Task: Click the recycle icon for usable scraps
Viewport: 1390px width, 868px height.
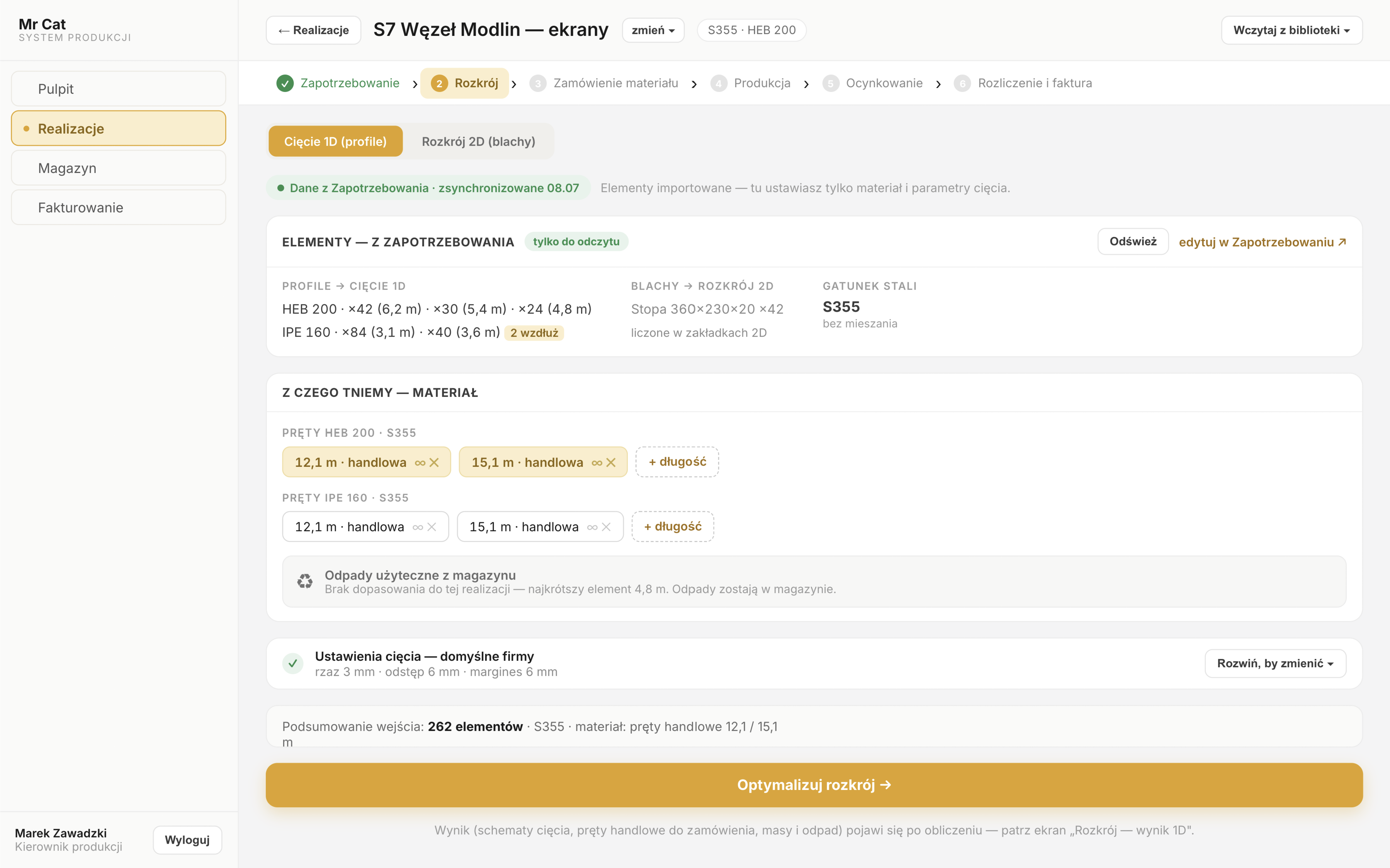Action: click(x=305, y=581)
